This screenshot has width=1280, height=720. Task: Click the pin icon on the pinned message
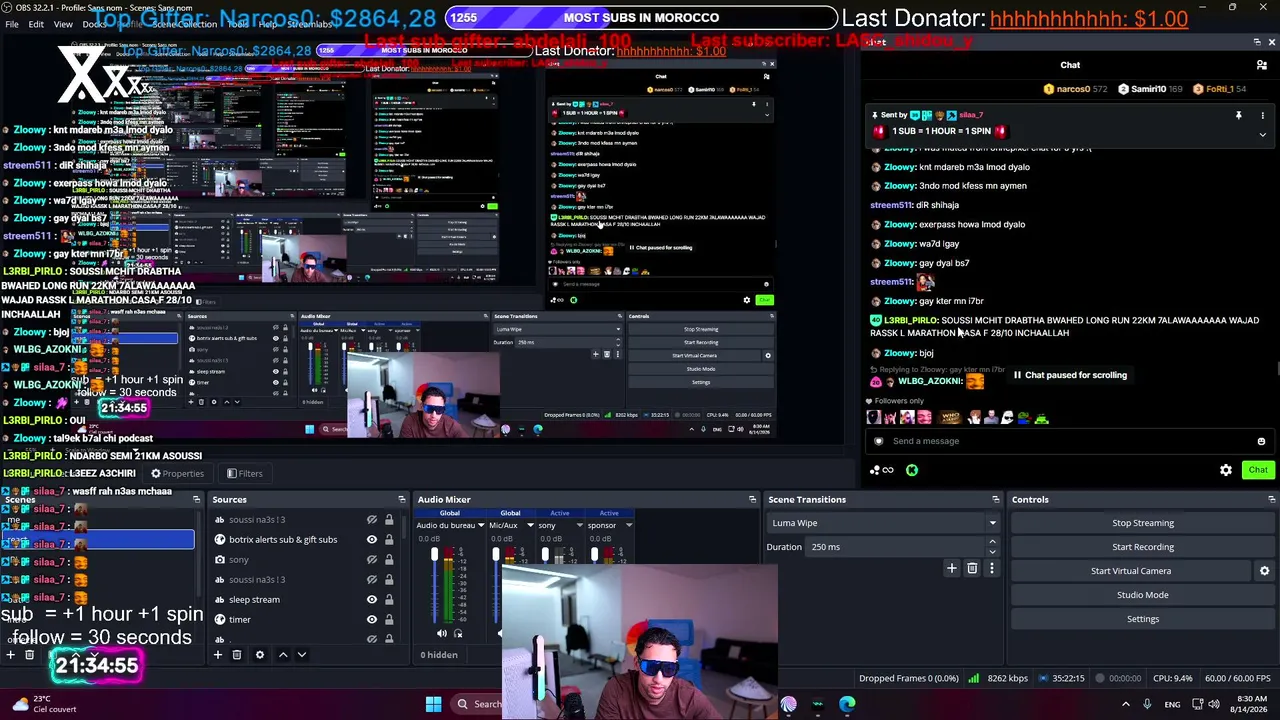[1238, 116]
